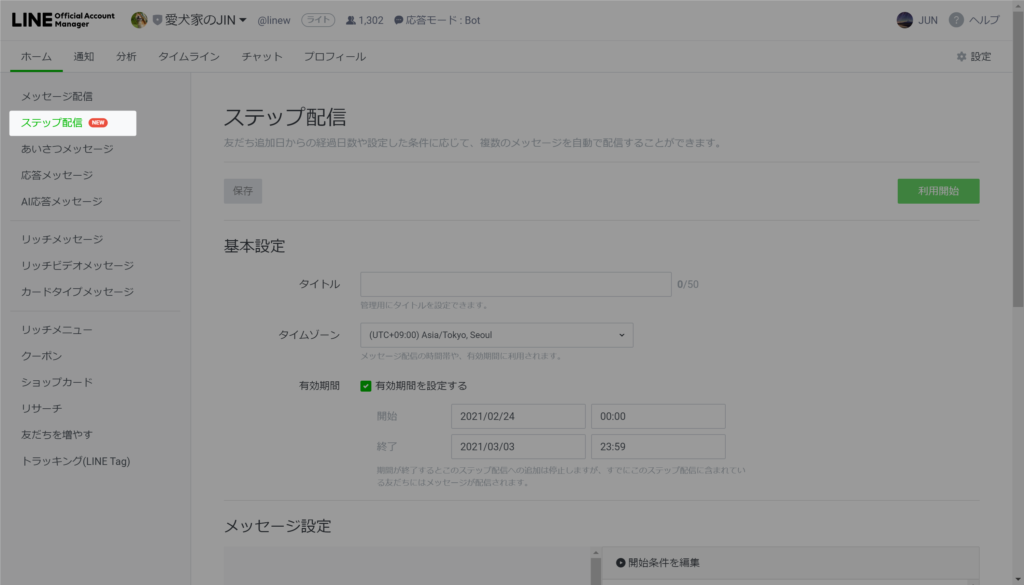Open 設定 via the gear icon
Screen dimensions: 1024x585
tap(962, 57)
